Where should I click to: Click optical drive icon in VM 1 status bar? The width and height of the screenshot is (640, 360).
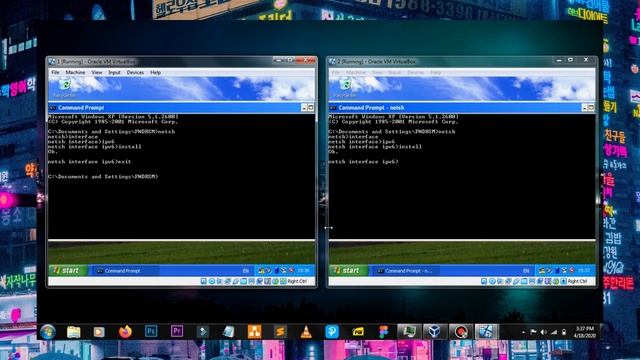[x=212, y=281]
